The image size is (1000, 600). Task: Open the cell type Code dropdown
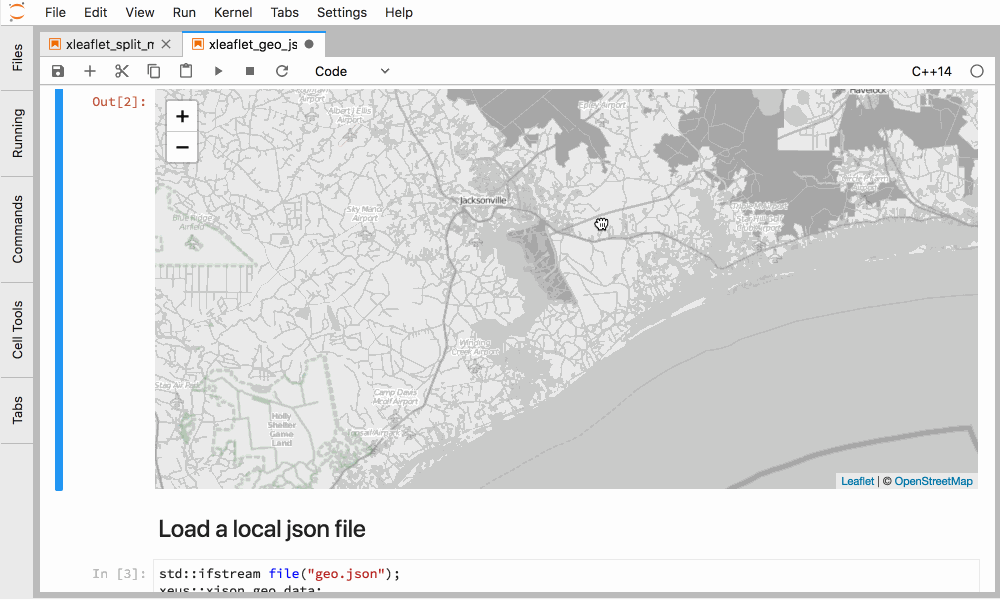(352, 71)
